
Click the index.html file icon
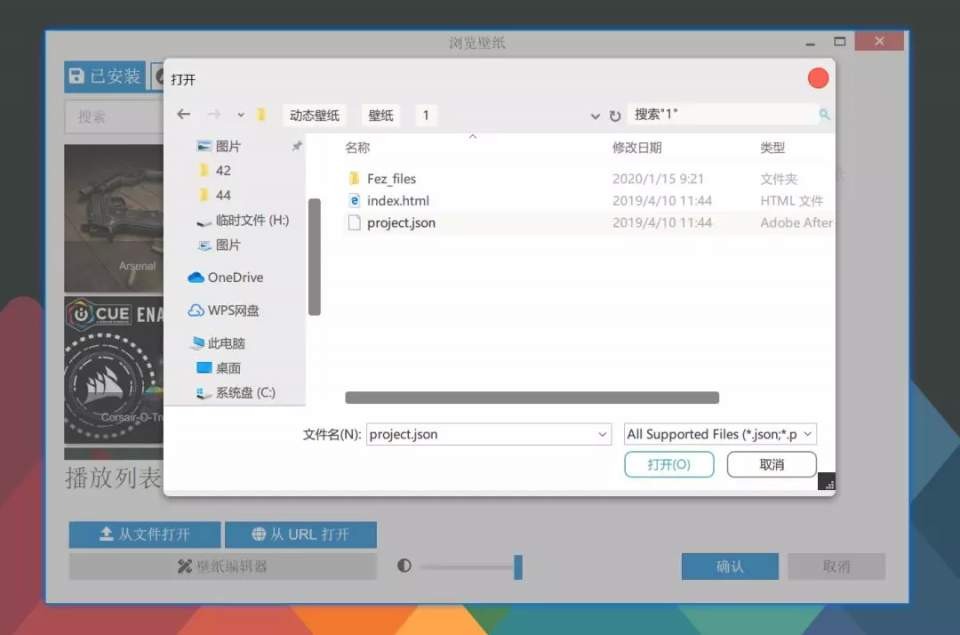(353, 201)
